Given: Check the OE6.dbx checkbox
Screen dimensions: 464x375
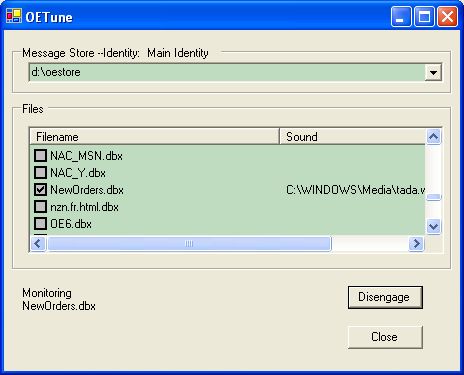Looking at the screenshot, I should click(40, 223).
